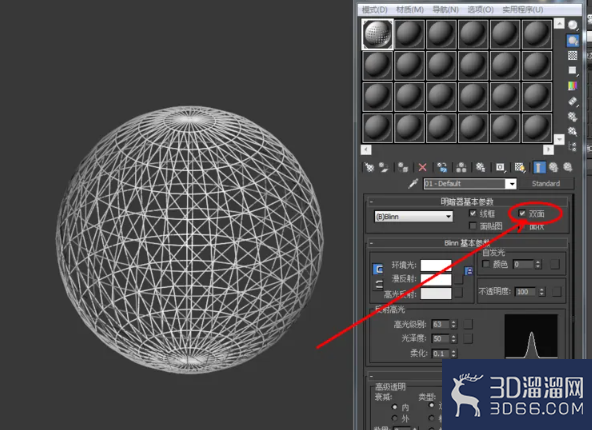Click the Standard material type button

click(546, 183)
